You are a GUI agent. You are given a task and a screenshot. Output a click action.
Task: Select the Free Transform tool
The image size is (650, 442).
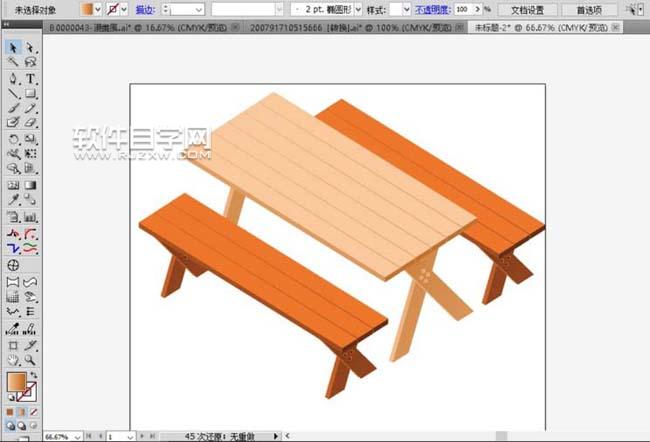[x=30, y=154]
